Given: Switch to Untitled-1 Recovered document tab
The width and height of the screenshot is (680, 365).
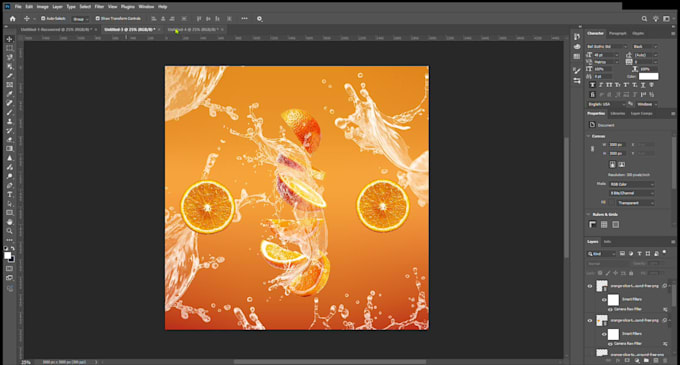Looking at the screenshot, I should pyautogui.click(x=56, y=29).
